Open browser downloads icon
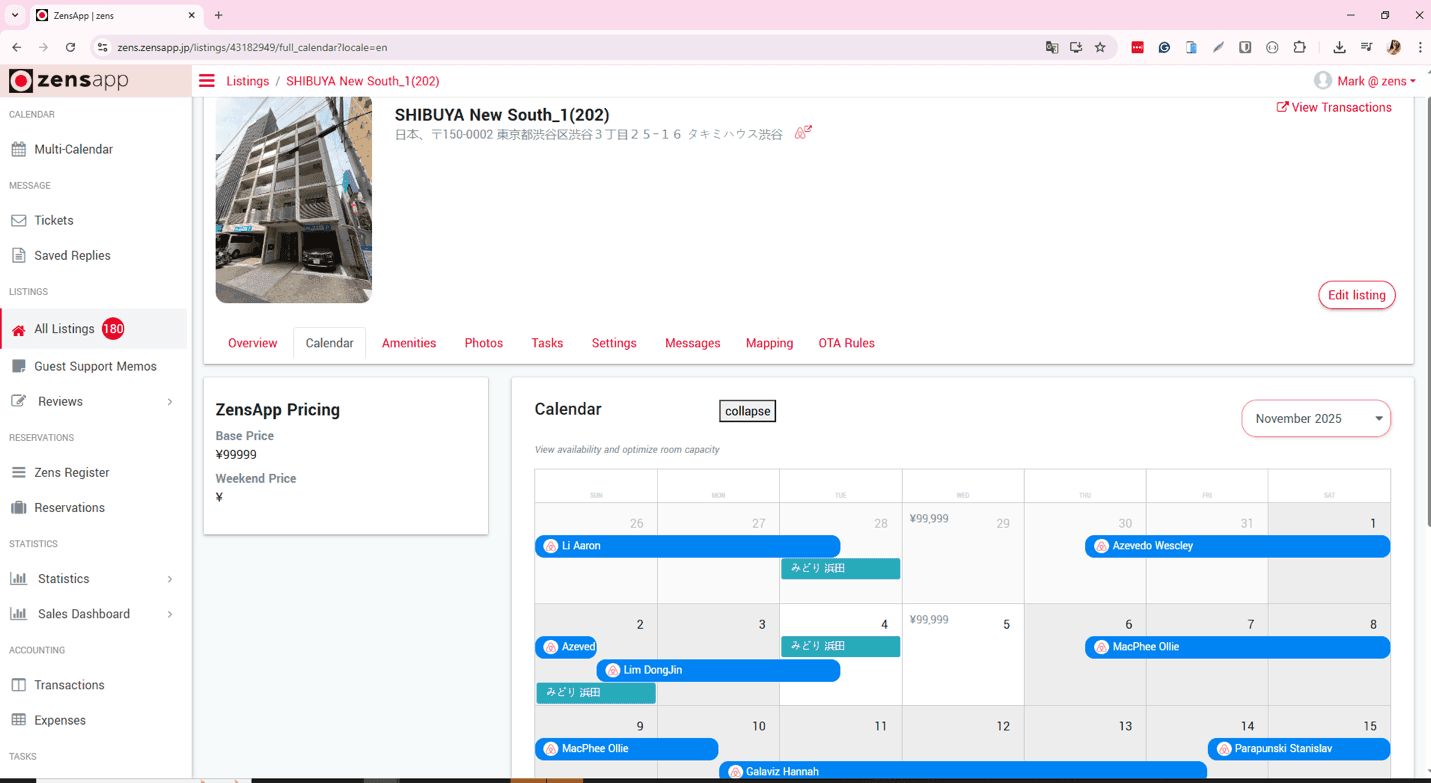Image resolution: width=1431 pixels, height=783 pixels. tap(1339, 47)
